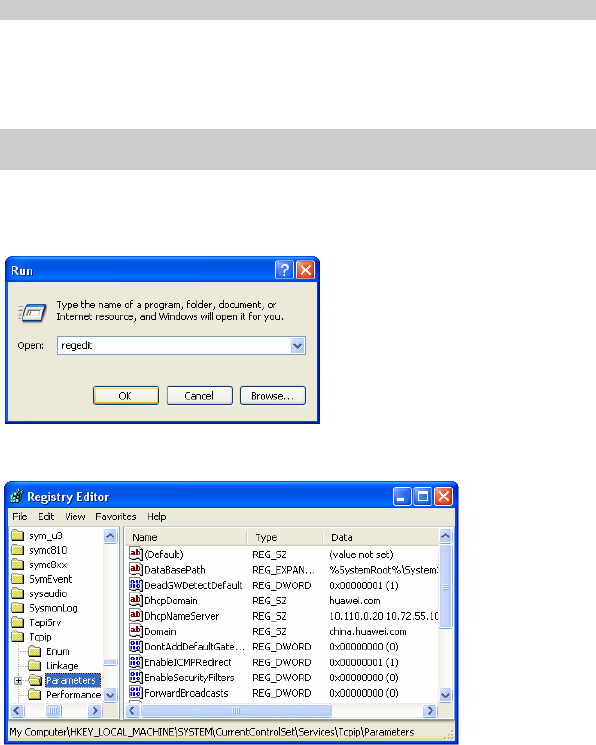596x745 pixels.
Task: Click the Registry Editor title bar icon
Action: point(17,496)
